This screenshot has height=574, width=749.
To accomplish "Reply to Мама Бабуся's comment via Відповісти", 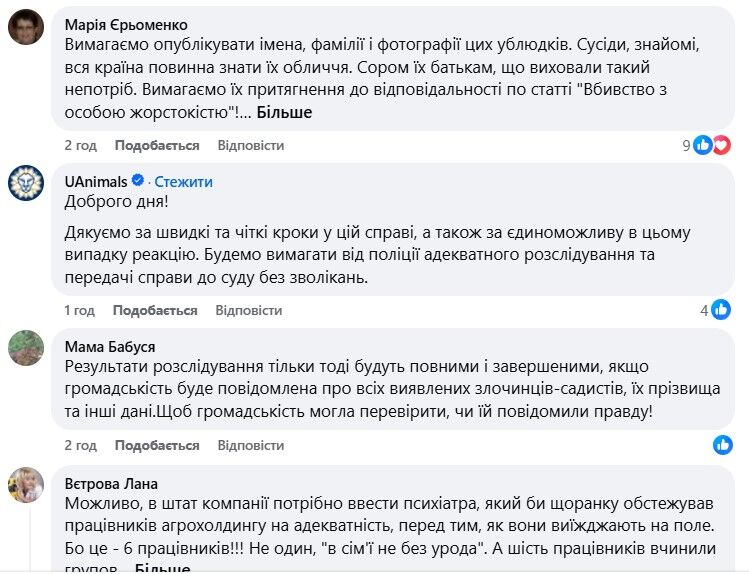I will 251,445.
